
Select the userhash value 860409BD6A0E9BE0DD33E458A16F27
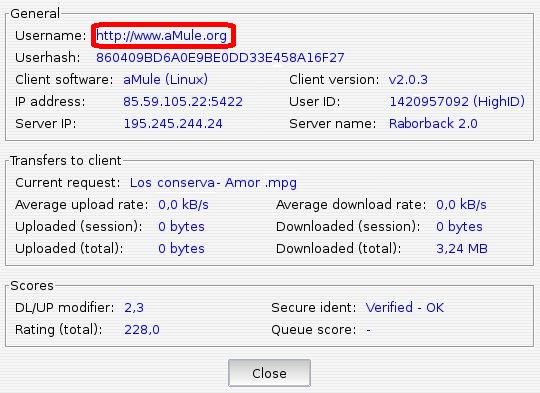click(x=220, y=58)
